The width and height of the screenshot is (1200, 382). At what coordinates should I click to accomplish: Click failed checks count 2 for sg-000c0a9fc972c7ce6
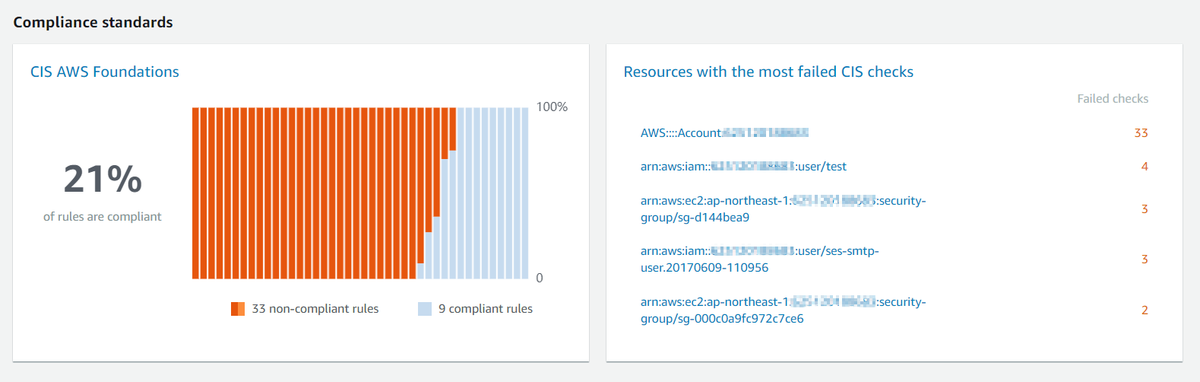1144,310
